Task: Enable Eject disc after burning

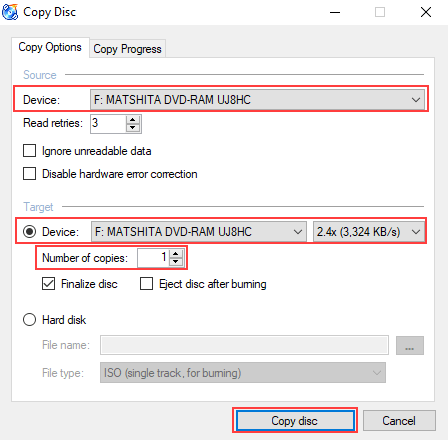Action: [146, 284]
